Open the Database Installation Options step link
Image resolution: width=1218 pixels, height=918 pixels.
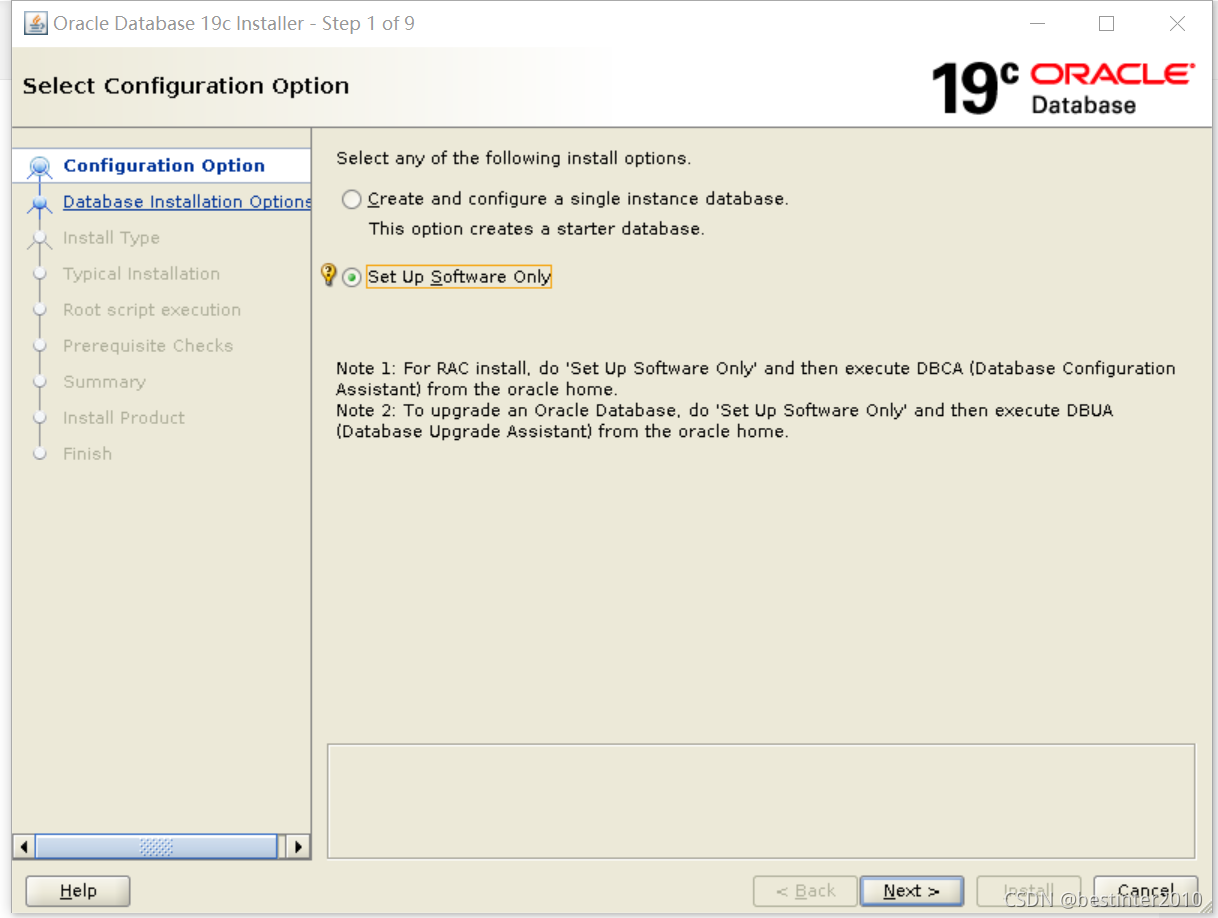187,202
